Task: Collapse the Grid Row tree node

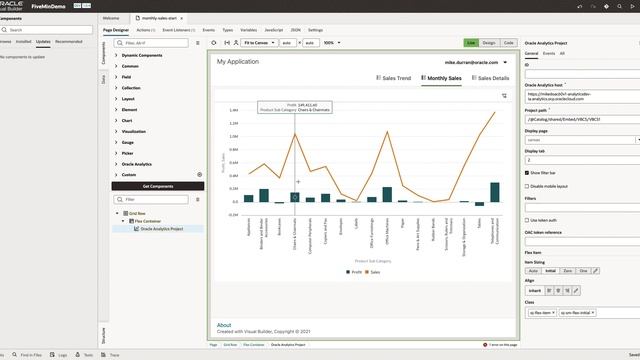Action: [117, 213]
